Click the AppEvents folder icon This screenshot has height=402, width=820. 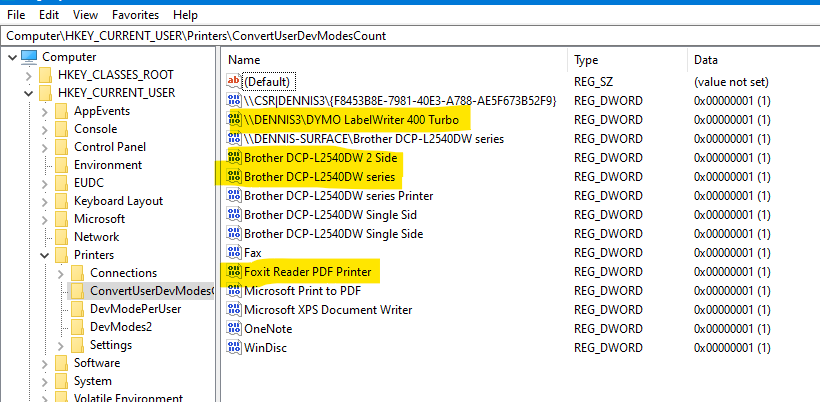62,111
